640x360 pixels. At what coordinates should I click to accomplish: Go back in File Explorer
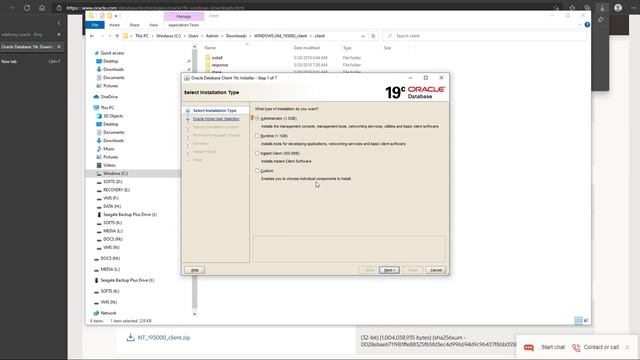coord(92,36)
